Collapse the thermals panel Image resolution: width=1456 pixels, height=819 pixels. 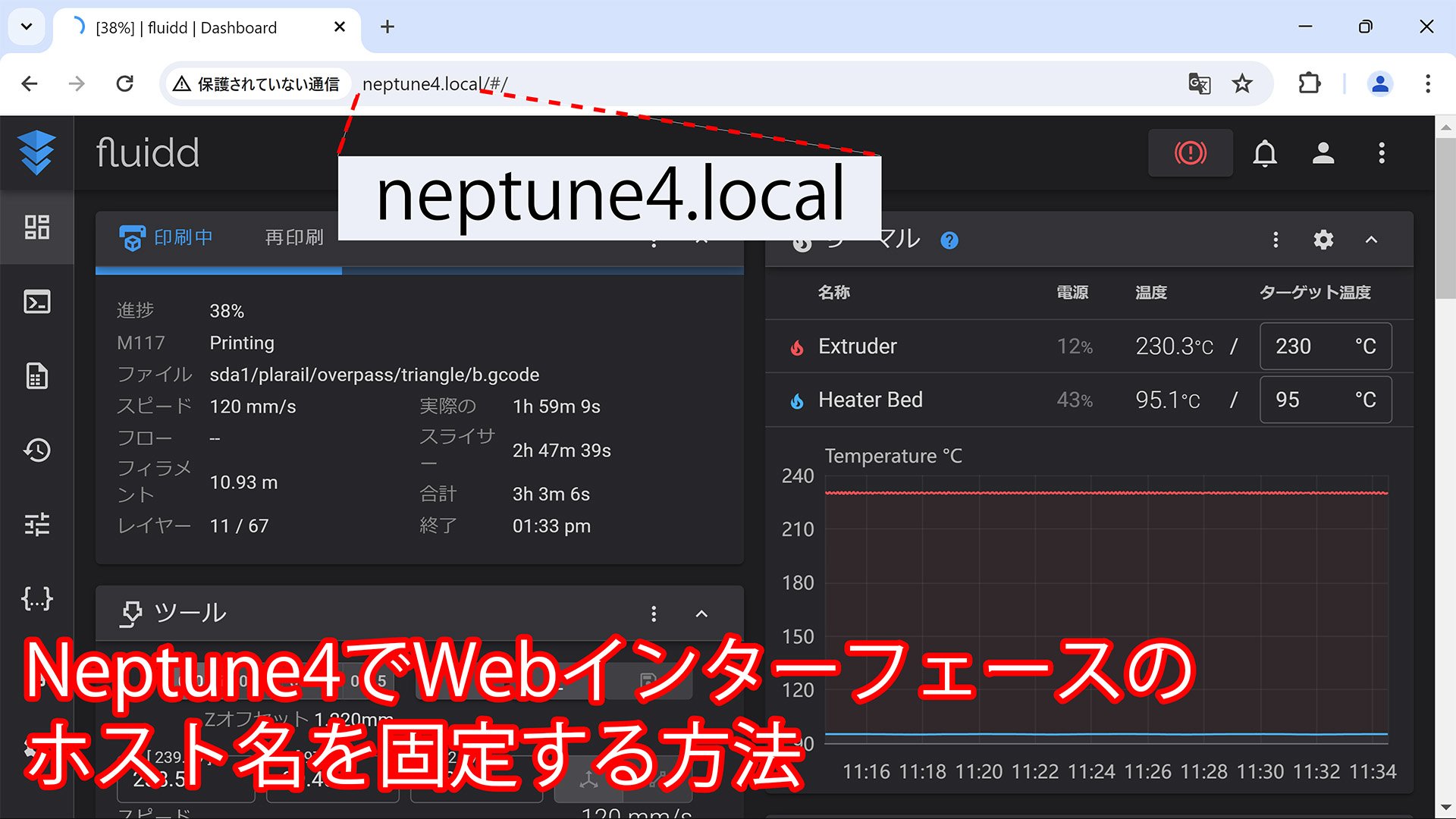tap(1371, 240)
